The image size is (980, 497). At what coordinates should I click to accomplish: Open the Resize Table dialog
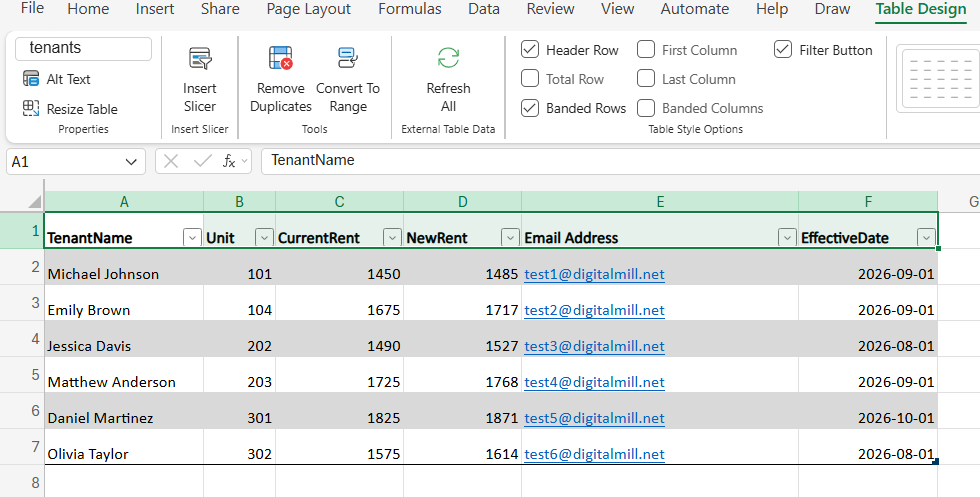click(x=70, y=109)
